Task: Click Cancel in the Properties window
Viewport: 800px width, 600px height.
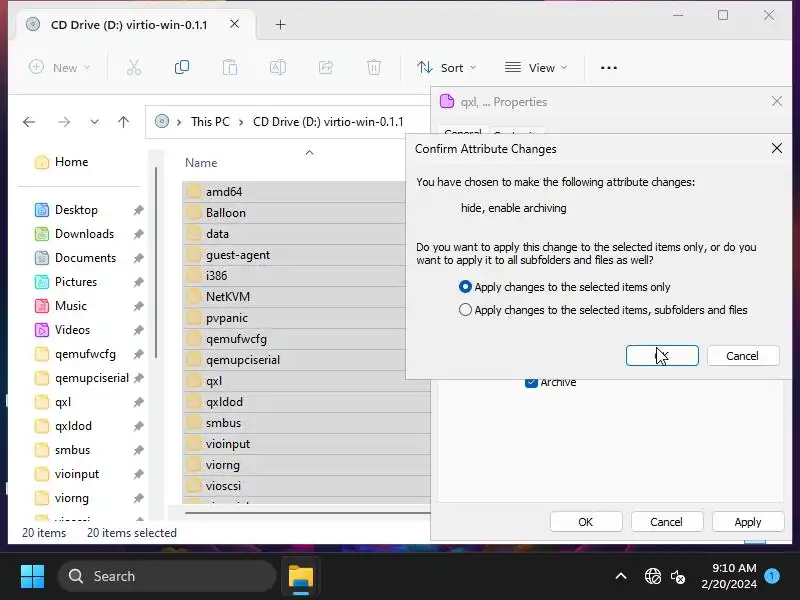Action: pos(666,521)
